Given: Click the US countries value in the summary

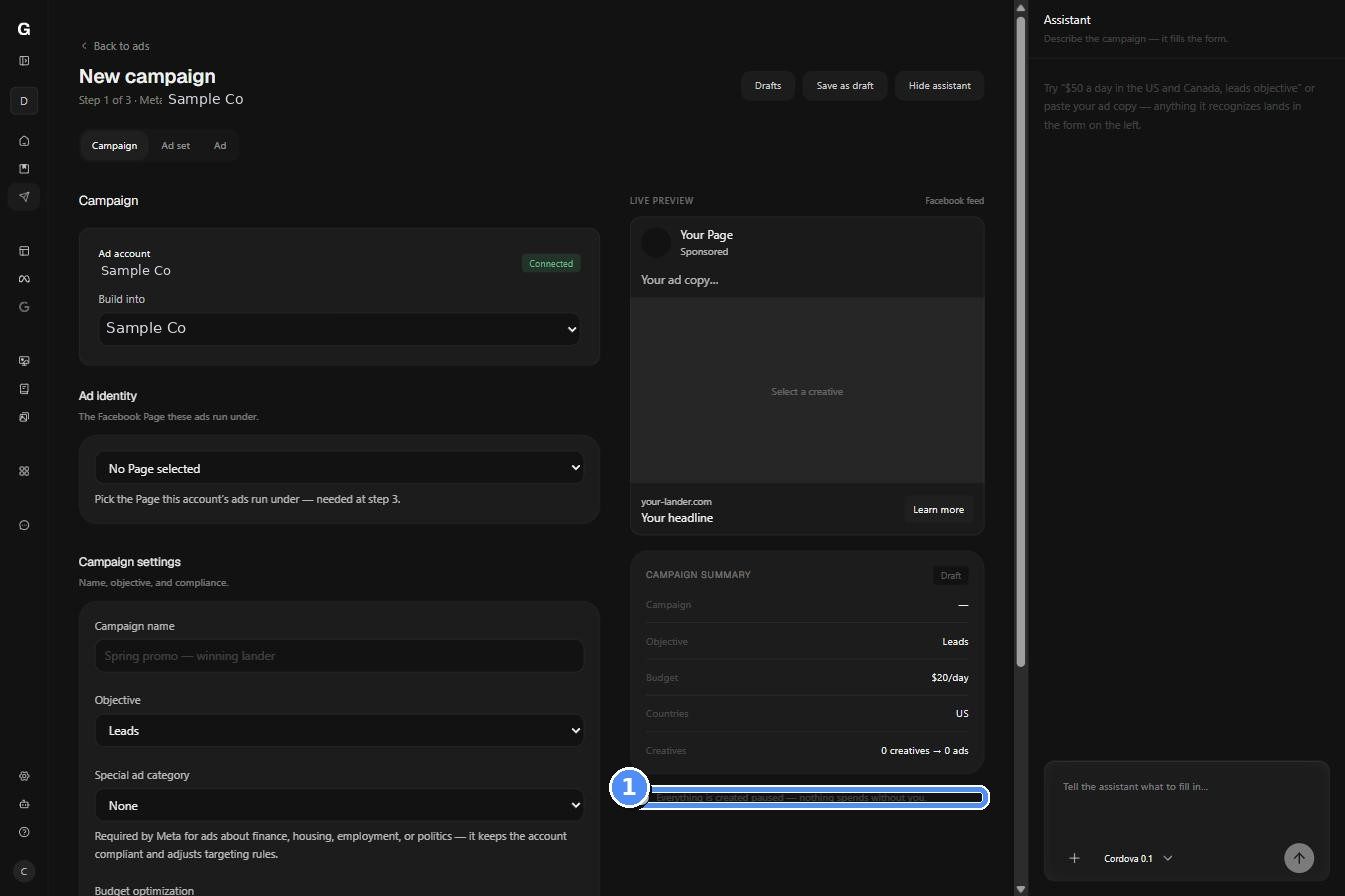Looking at the screenshot, I should pos(962,714).
